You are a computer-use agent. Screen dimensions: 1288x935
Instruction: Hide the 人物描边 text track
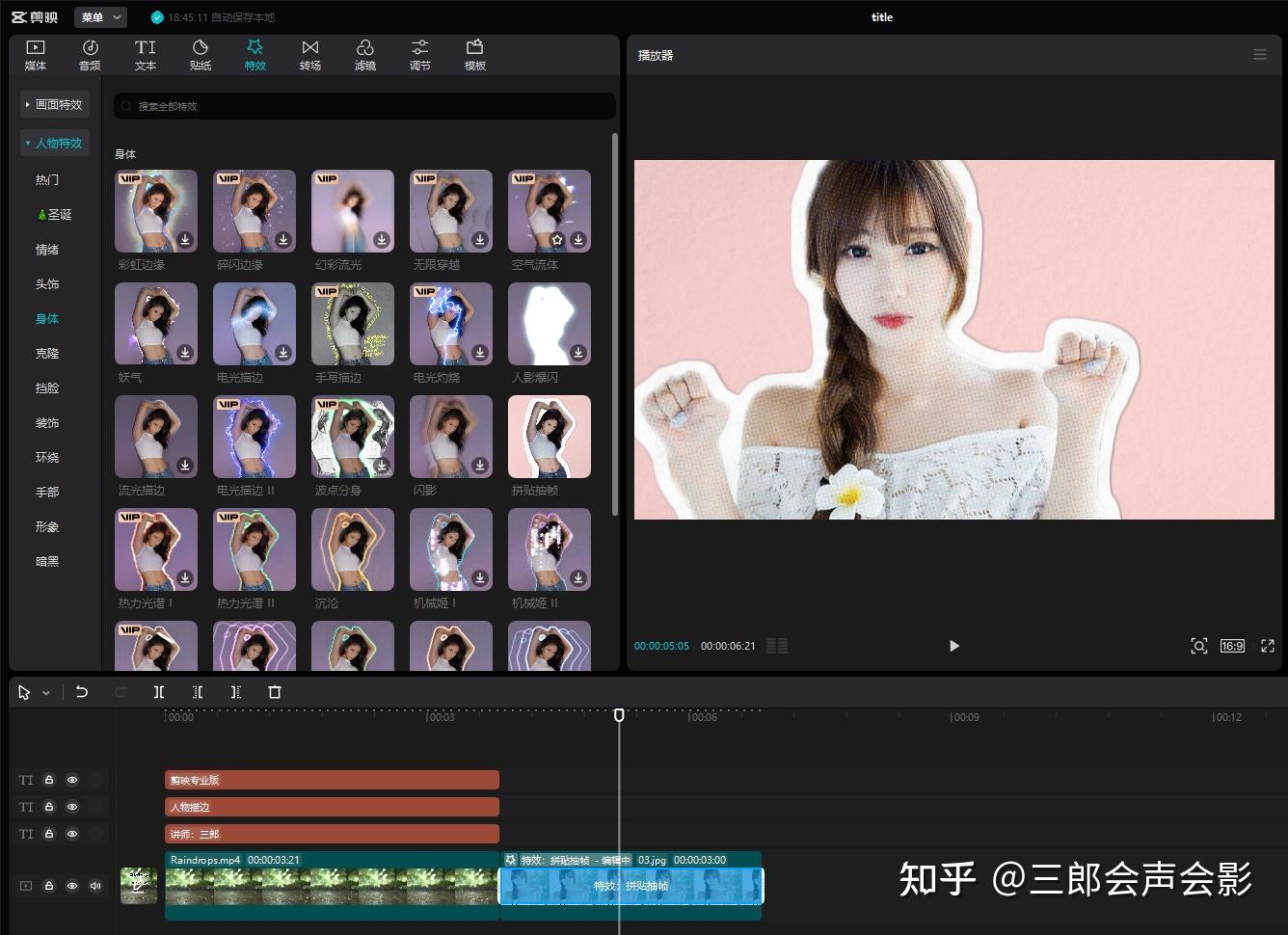click(72, 807)
